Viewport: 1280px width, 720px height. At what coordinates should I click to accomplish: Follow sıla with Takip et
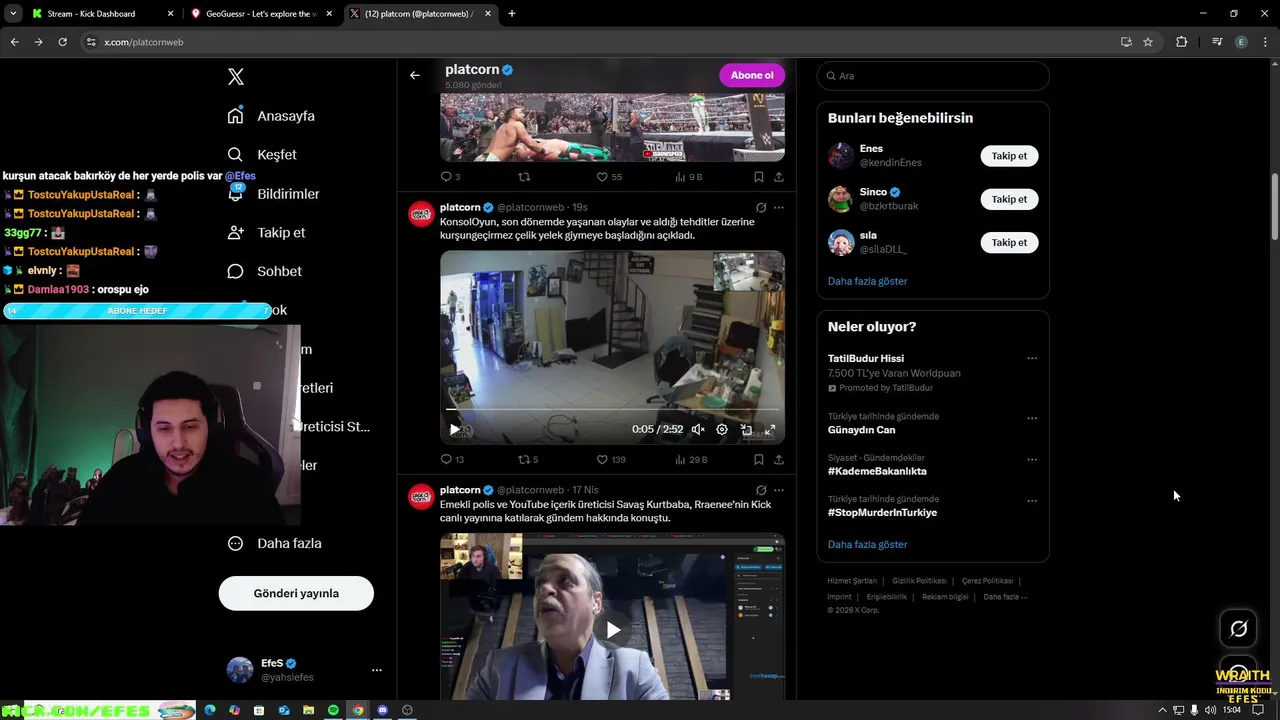pyautogui.click(x=1009, y=242)
